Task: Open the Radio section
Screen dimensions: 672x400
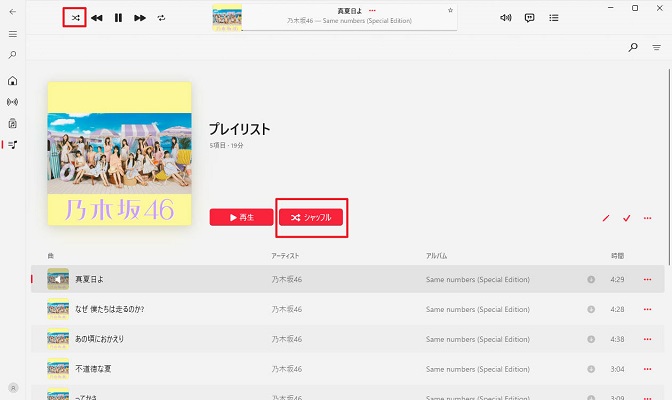Action: 12,102
